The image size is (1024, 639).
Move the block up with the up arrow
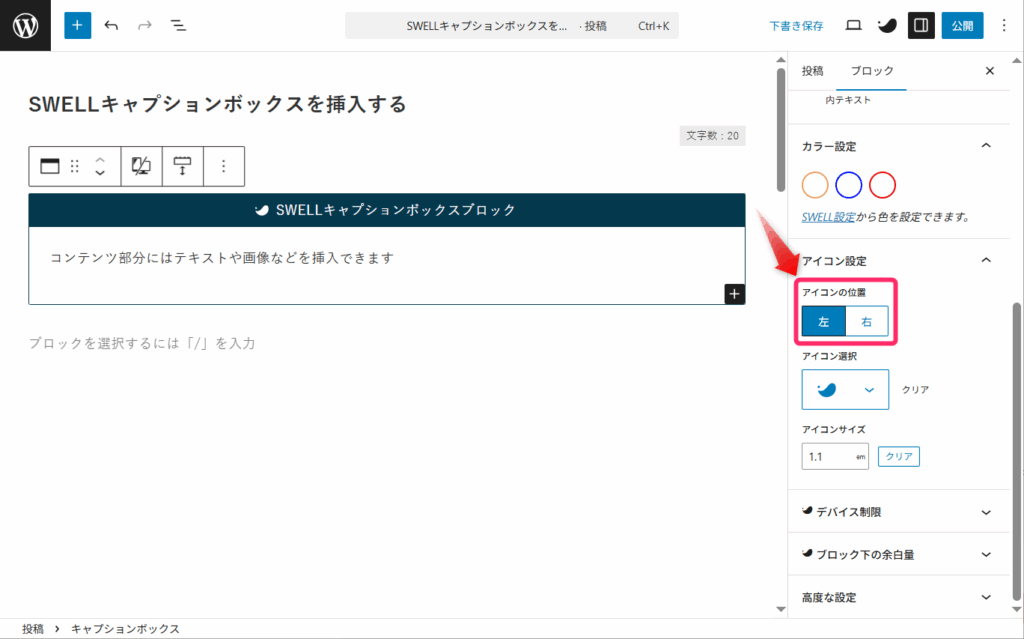pos(100,159)
